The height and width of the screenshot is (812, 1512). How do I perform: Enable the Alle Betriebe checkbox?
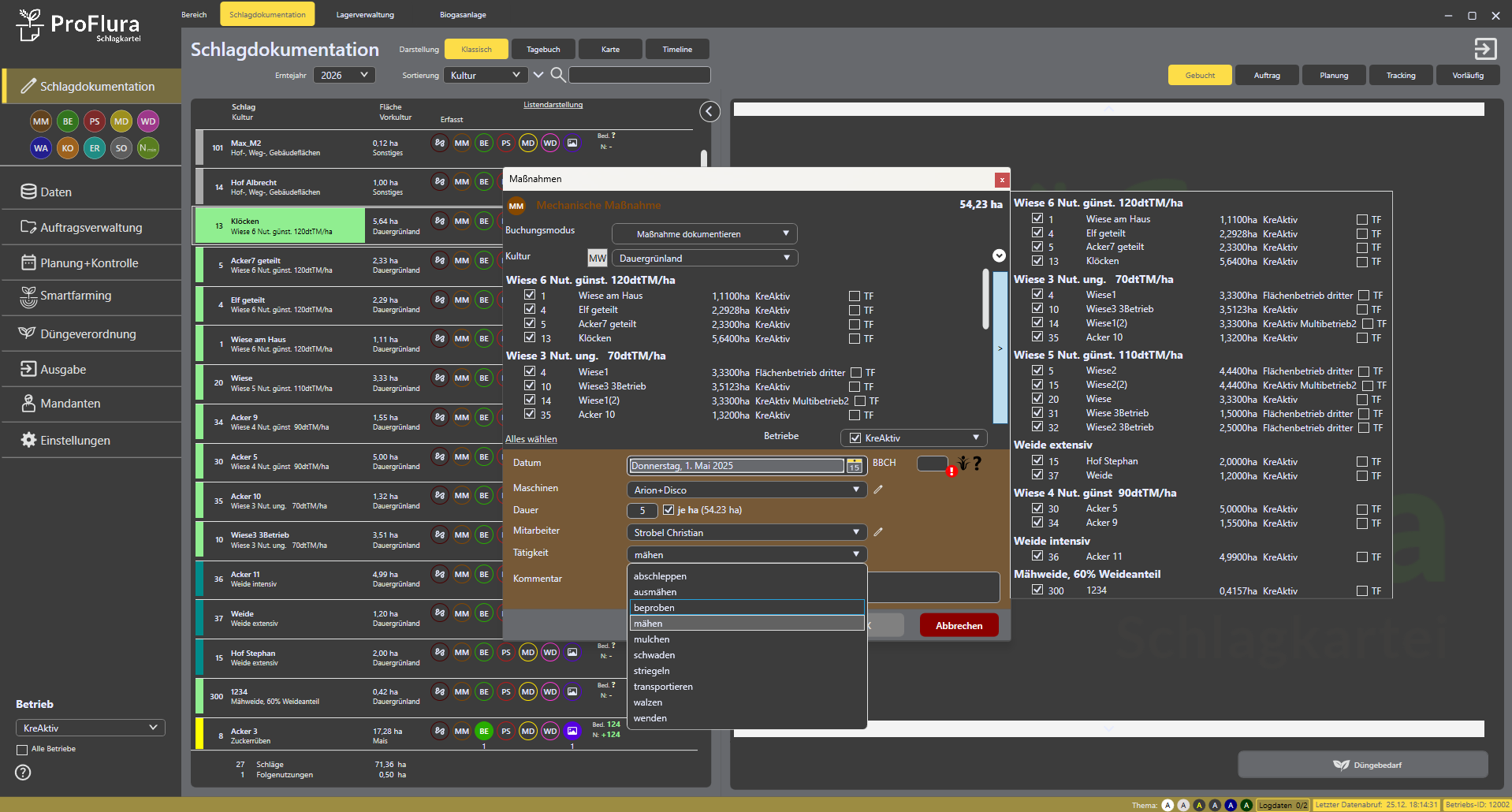22,750
